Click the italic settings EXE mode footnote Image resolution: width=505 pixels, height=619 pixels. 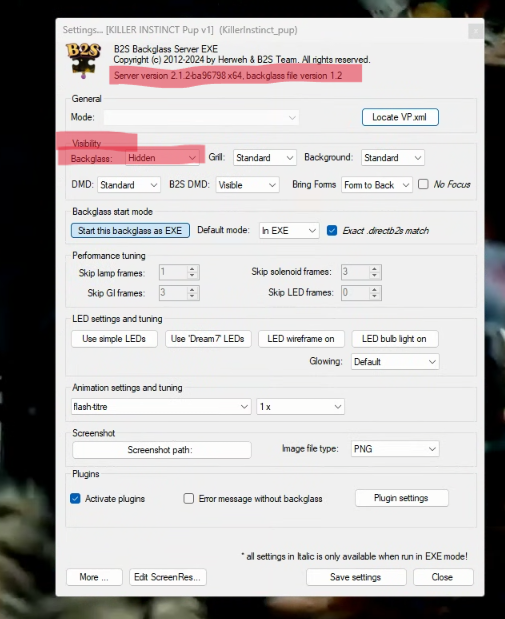click(x=355, y=557)
